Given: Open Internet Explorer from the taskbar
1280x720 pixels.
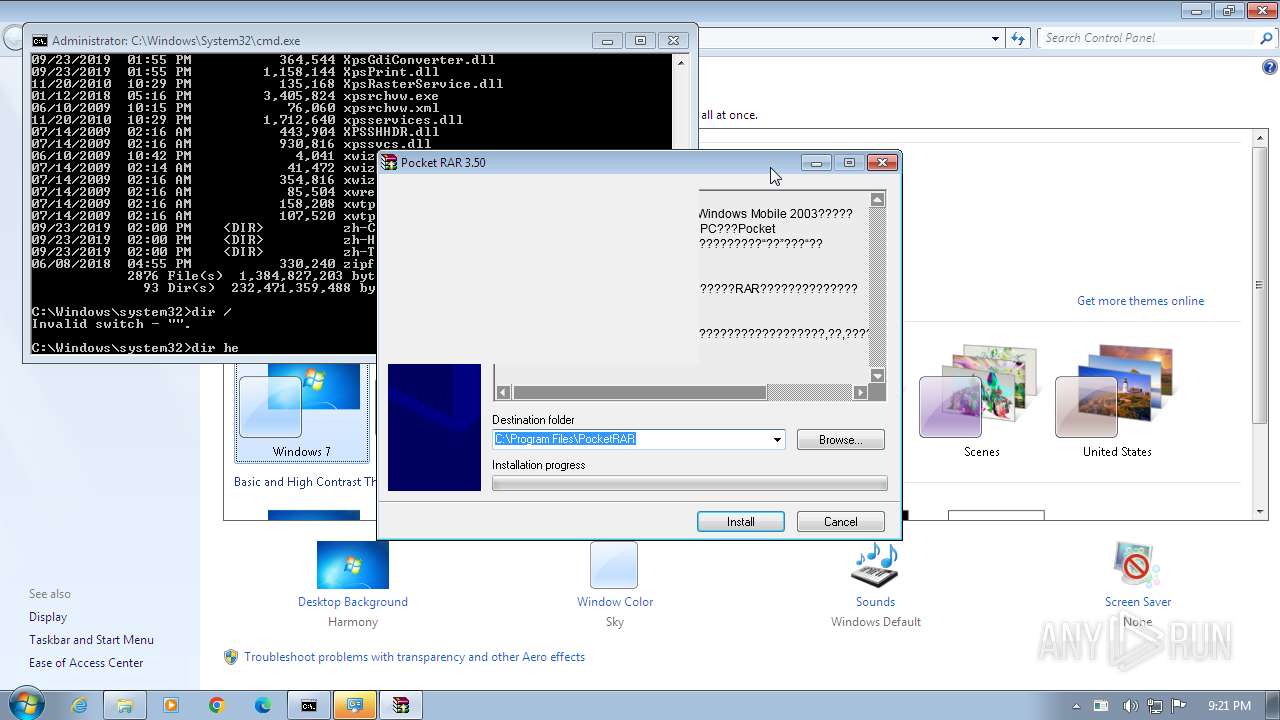Looking at the screenshot, I should [x=79, y=705].
